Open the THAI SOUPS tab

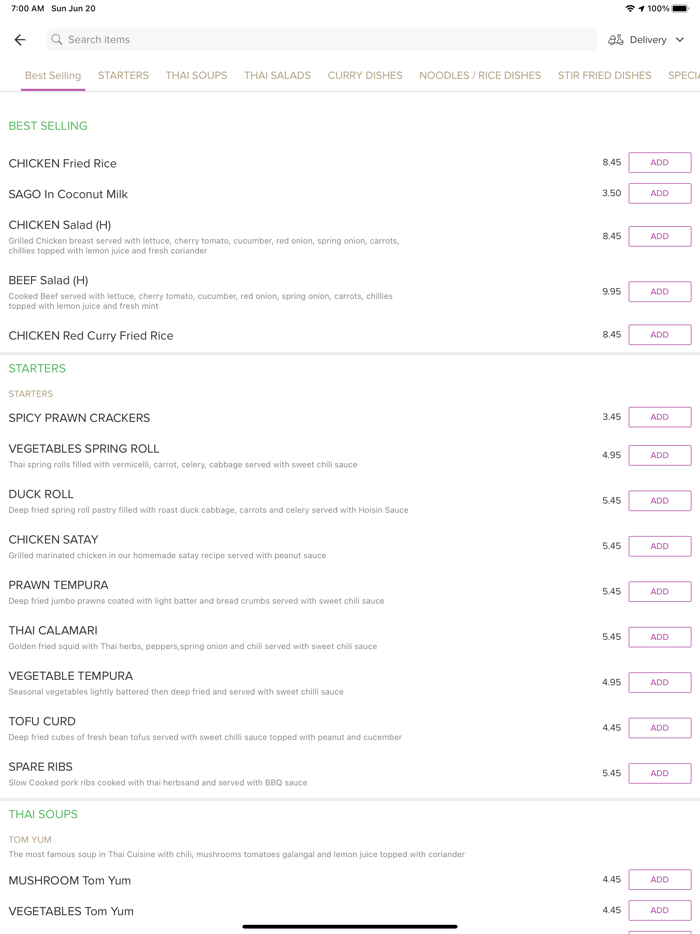196,75
